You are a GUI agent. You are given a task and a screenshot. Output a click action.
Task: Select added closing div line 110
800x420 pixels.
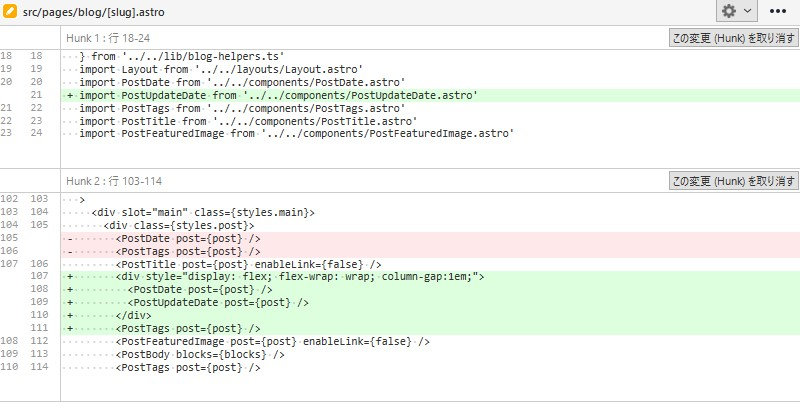[x=430, y=315]
